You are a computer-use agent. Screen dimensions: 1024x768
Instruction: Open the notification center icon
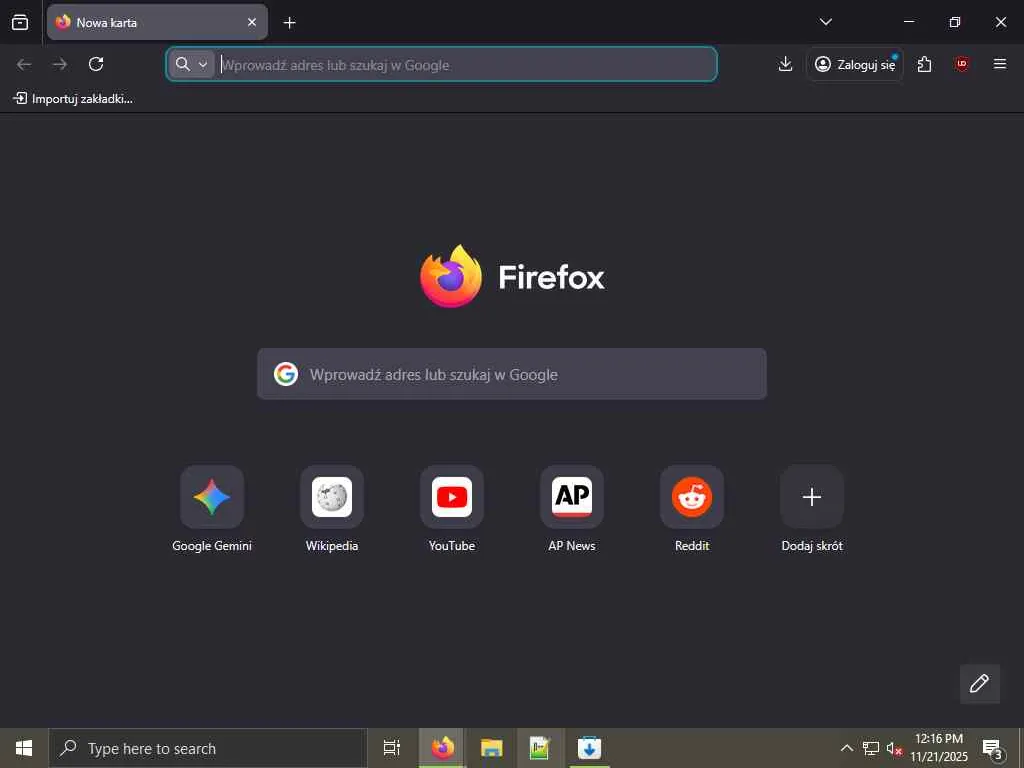click(x=993, y=748)
